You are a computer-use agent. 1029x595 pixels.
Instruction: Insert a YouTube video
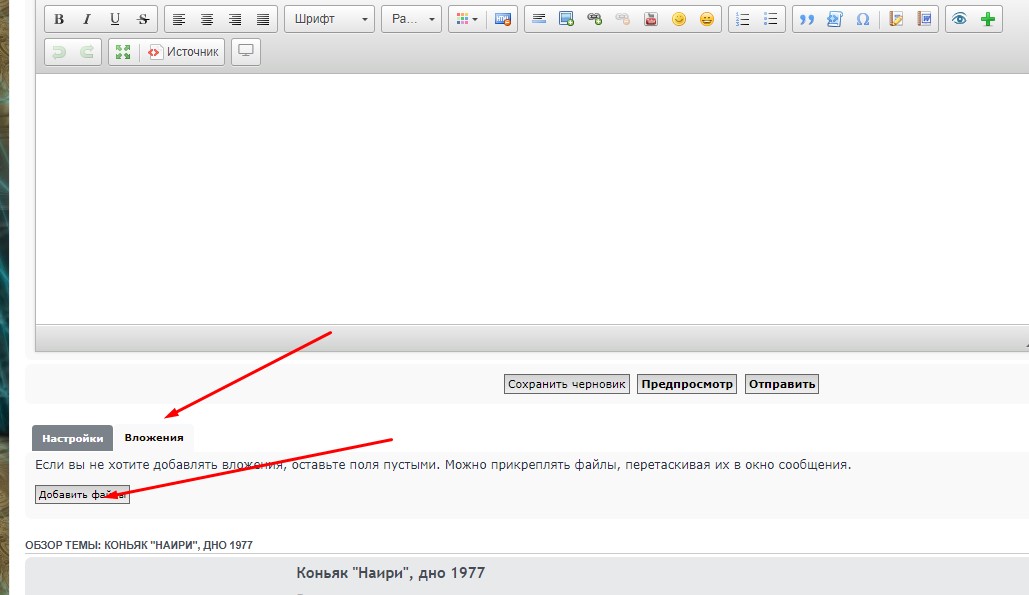pyautogui.click(x=651, y=19)
